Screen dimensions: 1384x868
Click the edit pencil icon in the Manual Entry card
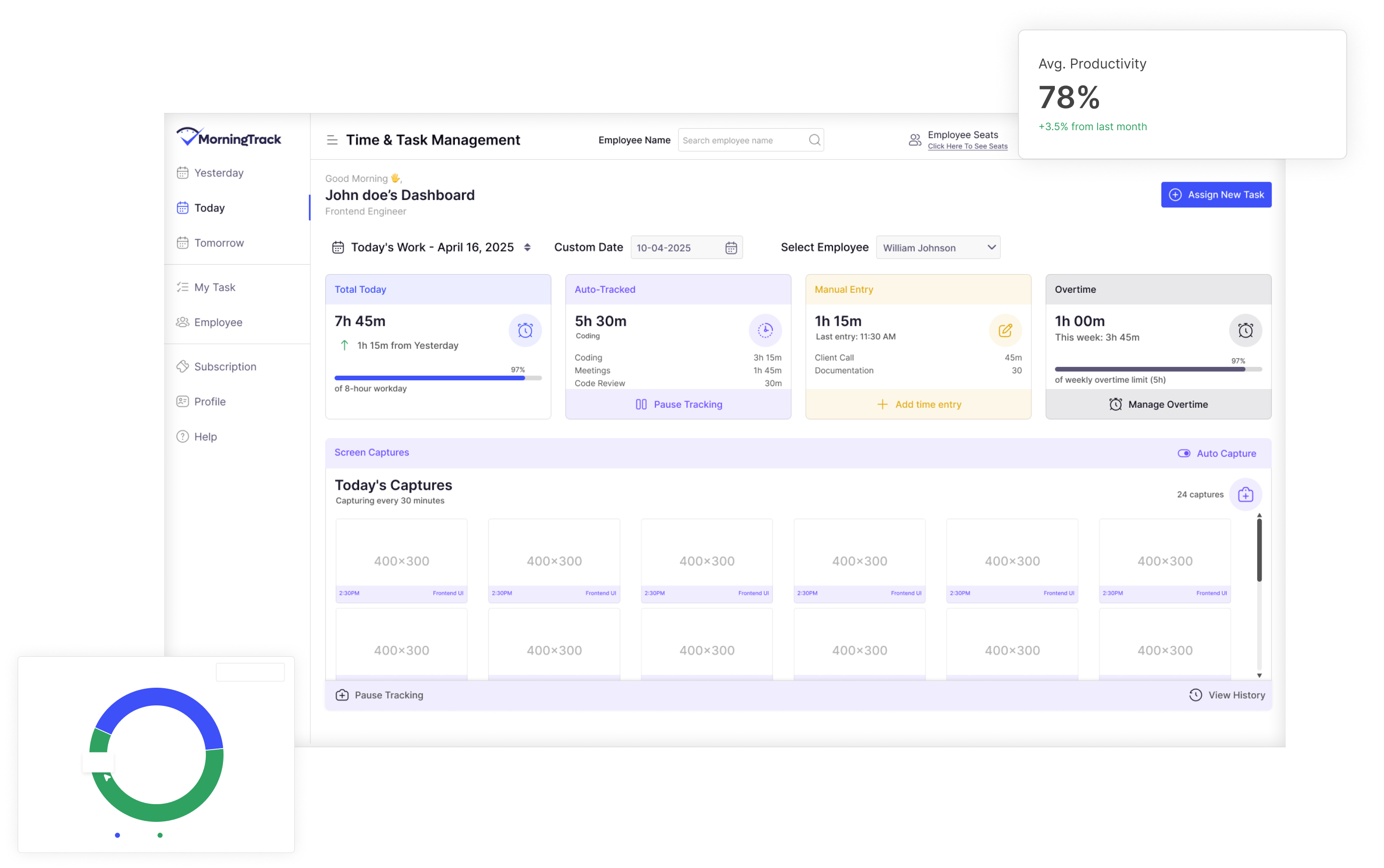coord(1005,330)
